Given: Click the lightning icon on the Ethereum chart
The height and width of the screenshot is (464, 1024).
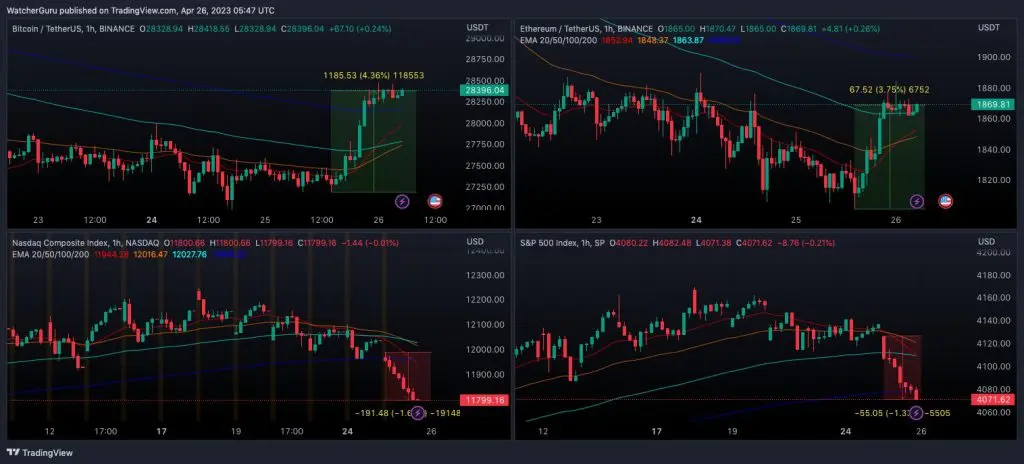Looking at the screenshot, I should click(x=917, y=201).
